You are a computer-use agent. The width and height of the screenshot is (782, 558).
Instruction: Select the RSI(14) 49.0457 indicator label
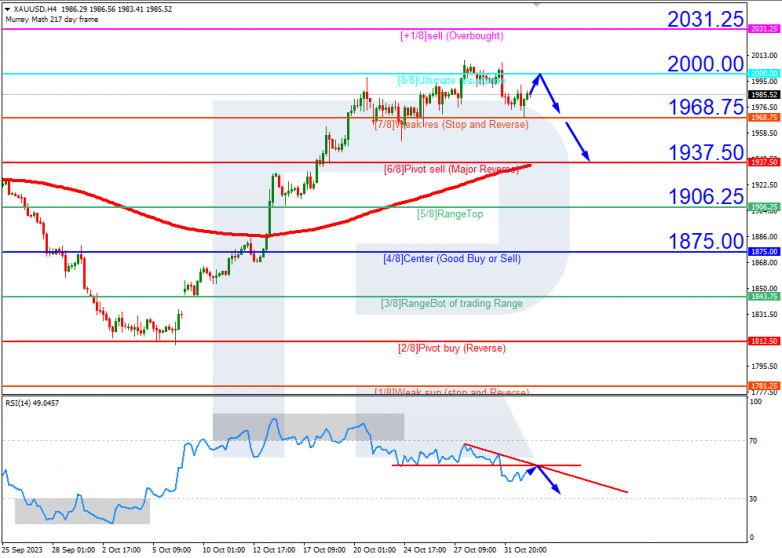tap(32, 403)
